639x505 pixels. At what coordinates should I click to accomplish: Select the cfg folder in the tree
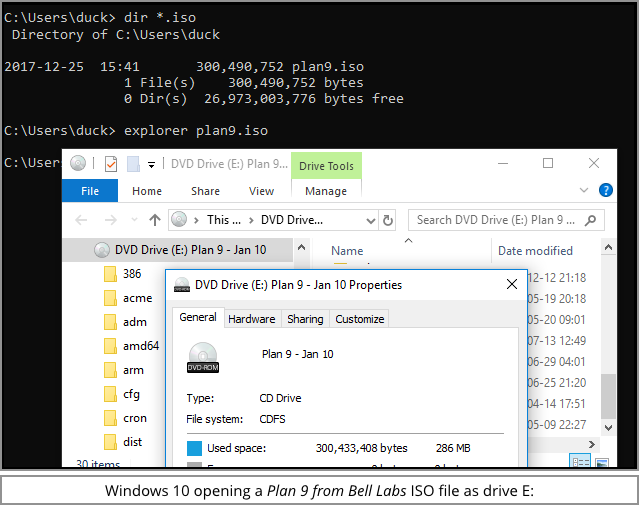pyautogui.click(x=131, y=394)
